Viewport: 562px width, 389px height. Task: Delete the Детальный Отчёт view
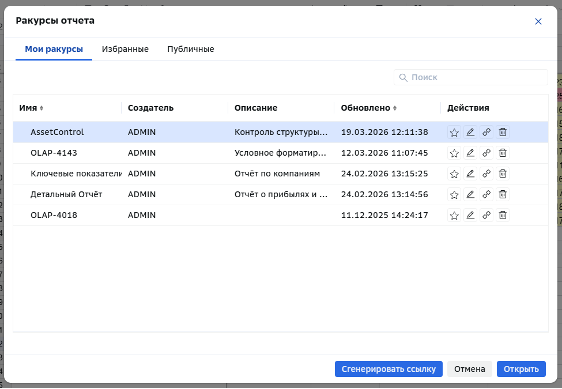[503, 194]
